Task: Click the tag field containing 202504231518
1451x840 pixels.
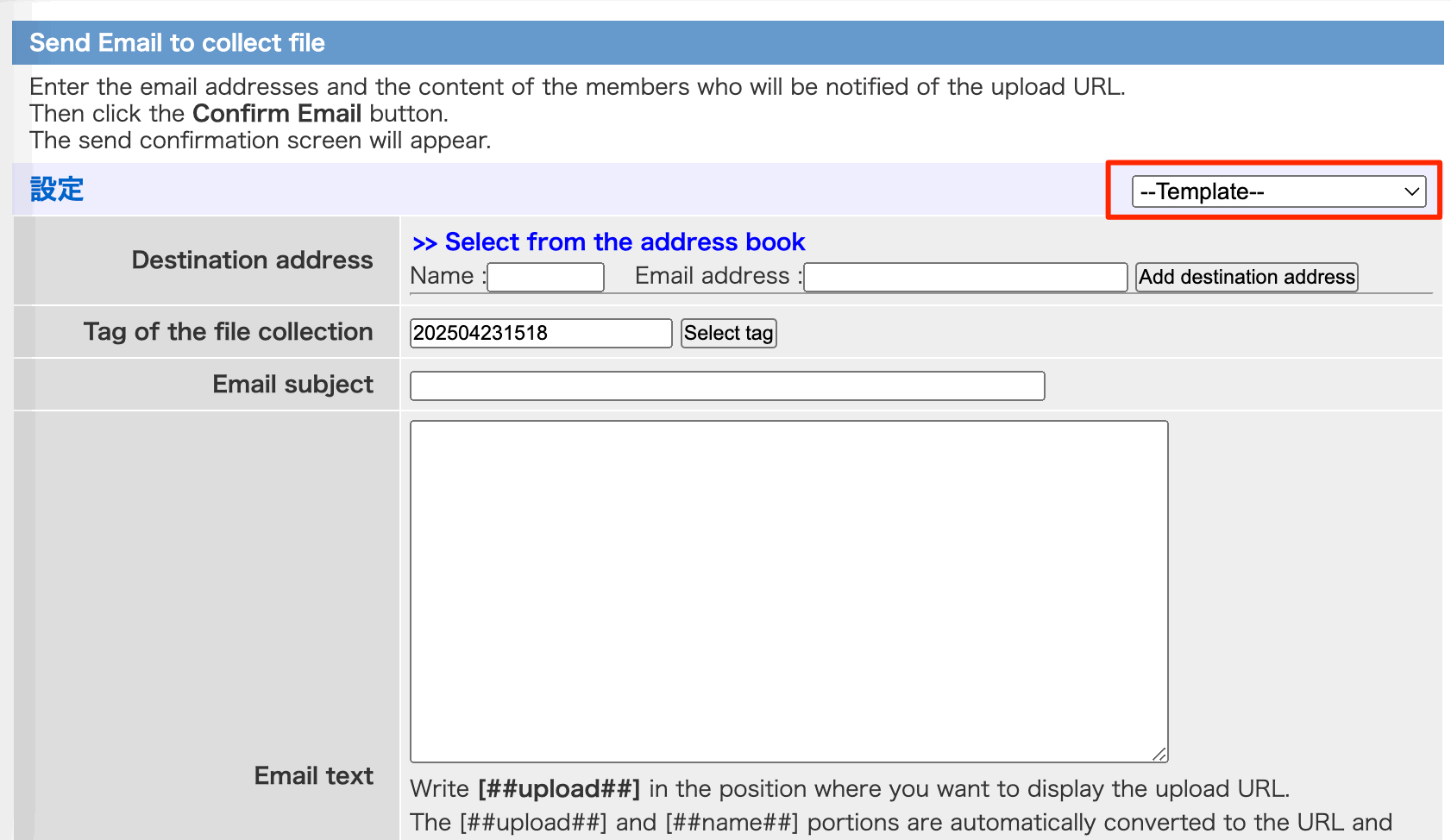Action: (x=540, y=333)
